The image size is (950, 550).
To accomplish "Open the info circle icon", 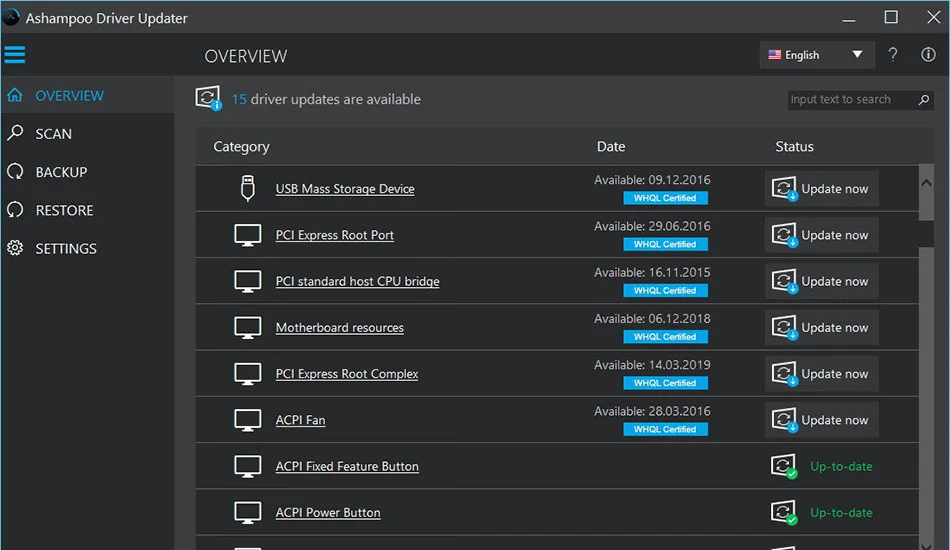I will (928, 55).
